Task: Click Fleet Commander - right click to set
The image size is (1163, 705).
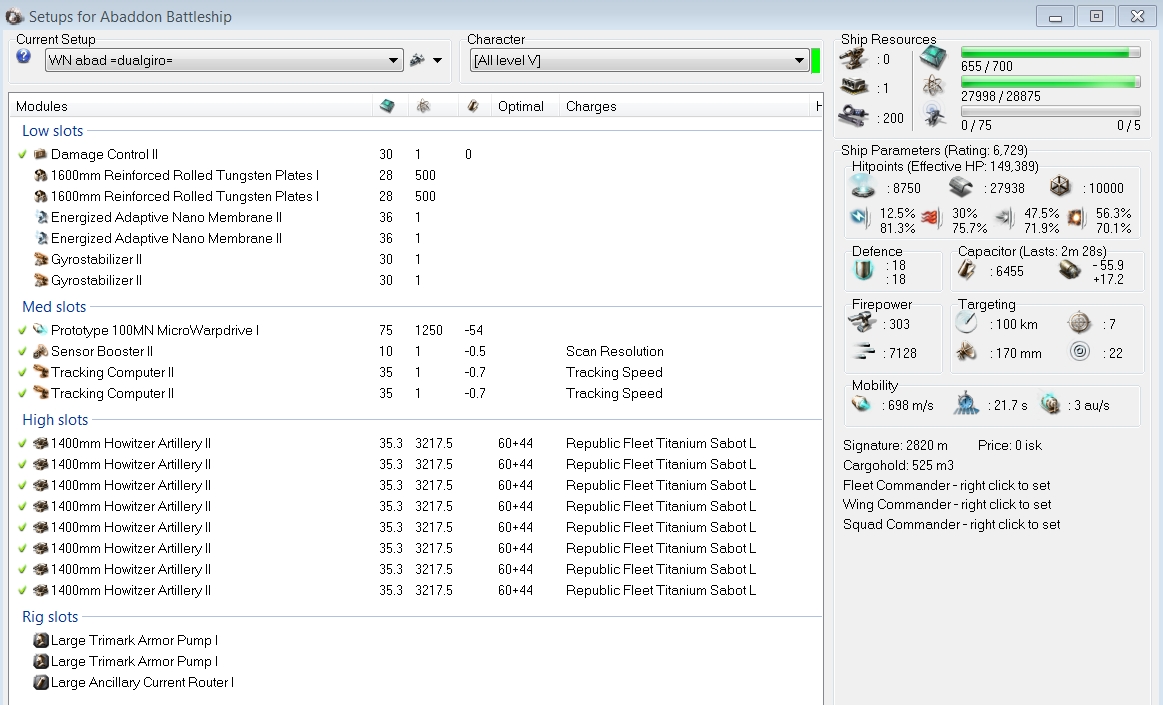Action: [946, 485]
